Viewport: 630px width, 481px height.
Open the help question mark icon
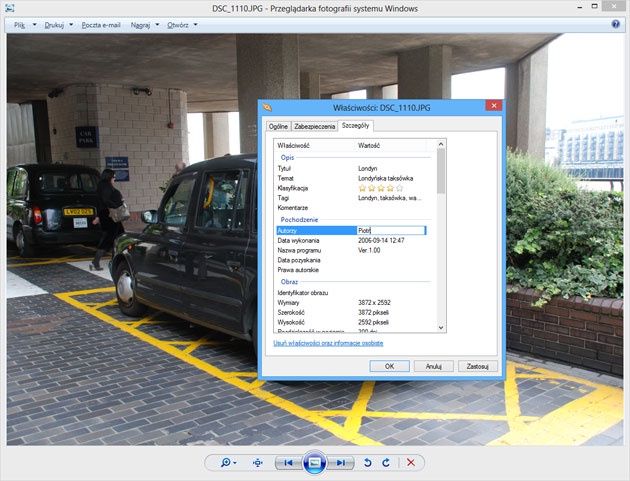pos(616,24)
